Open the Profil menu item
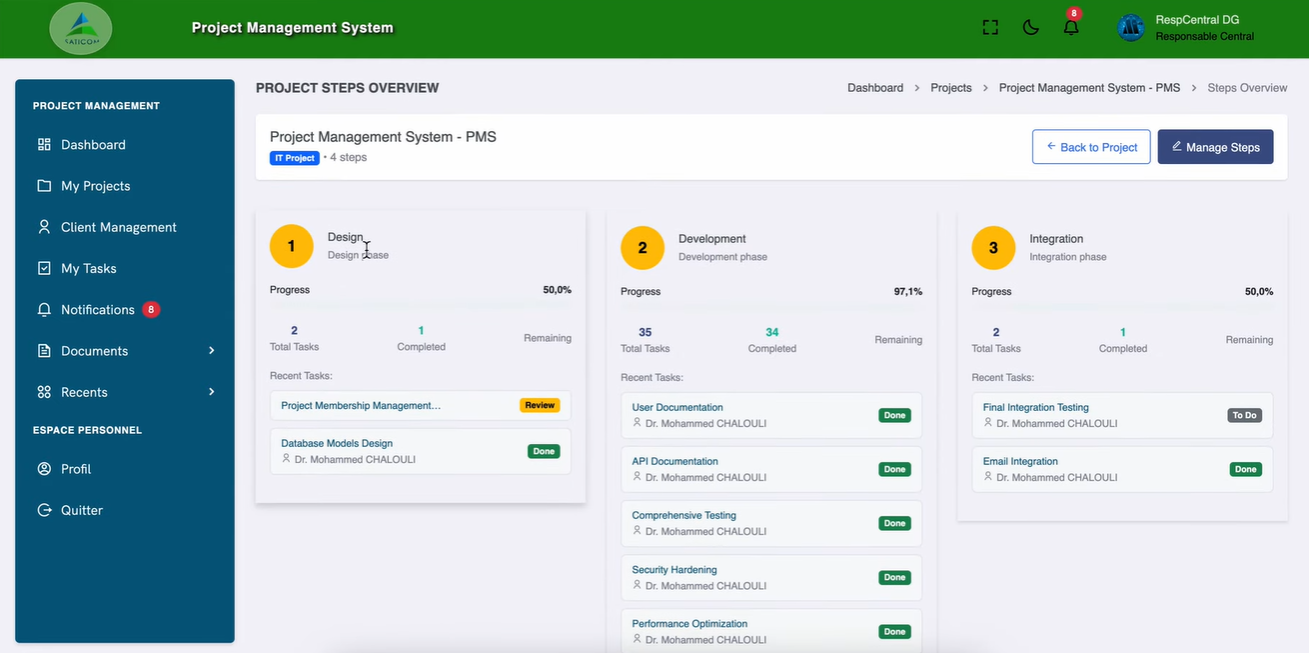Viewport: 1309px width, 653px height. click(76, 469)
